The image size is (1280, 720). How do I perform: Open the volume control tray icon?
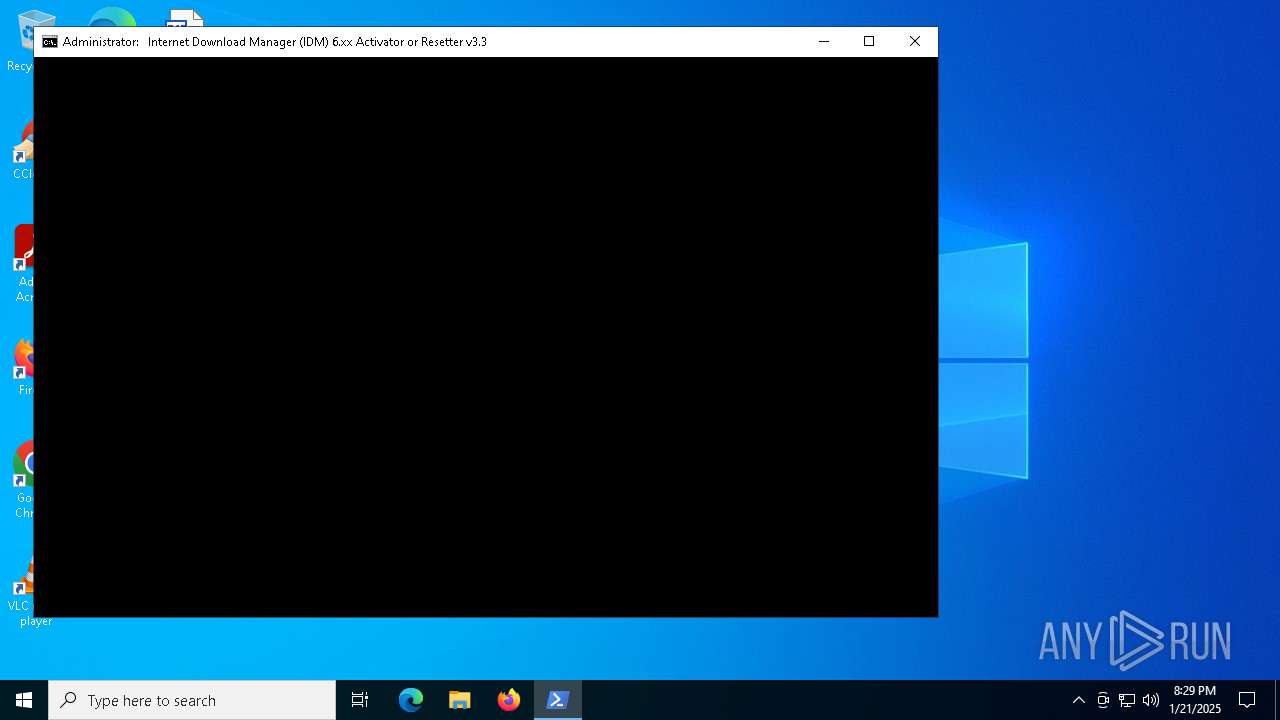[1151, 700]
